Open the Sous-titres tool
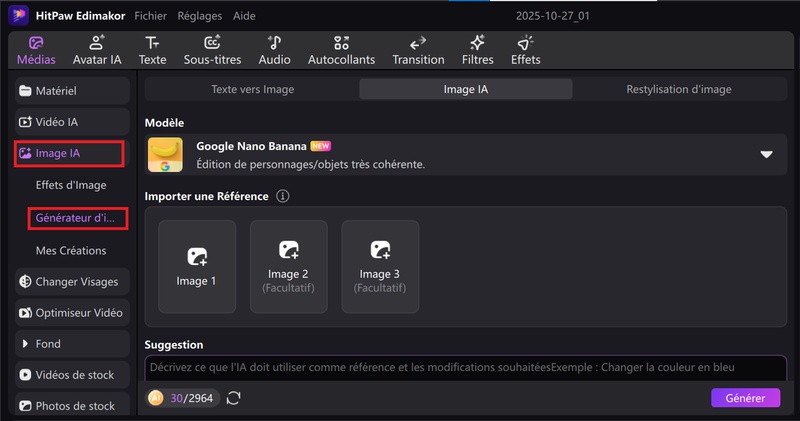Image resolution: width=800 pixels, height=421 pixels. pyautogui.click(x=212, y=51)
